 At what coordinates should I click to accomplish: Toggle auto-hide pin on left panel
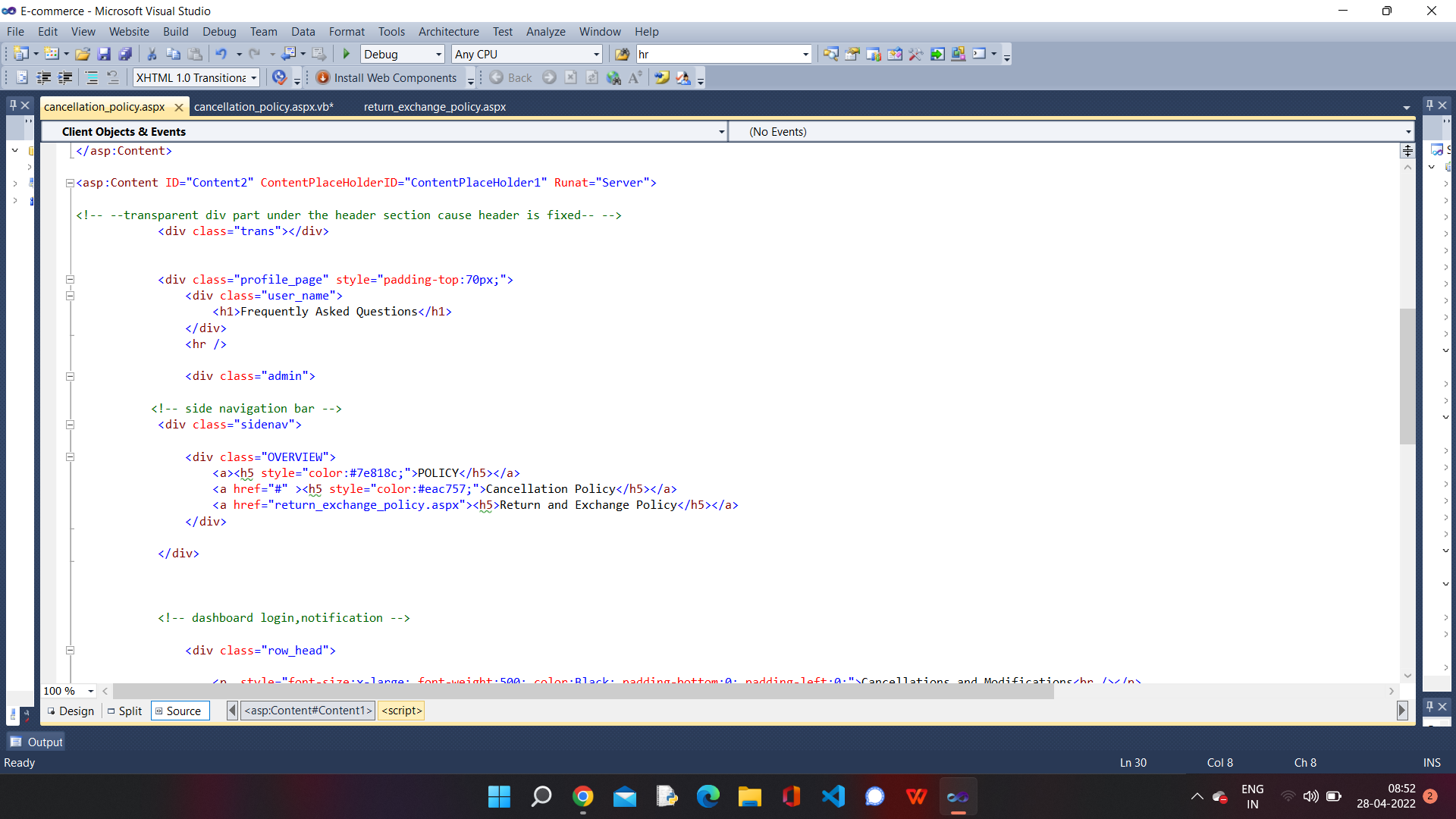pos(12,105)
